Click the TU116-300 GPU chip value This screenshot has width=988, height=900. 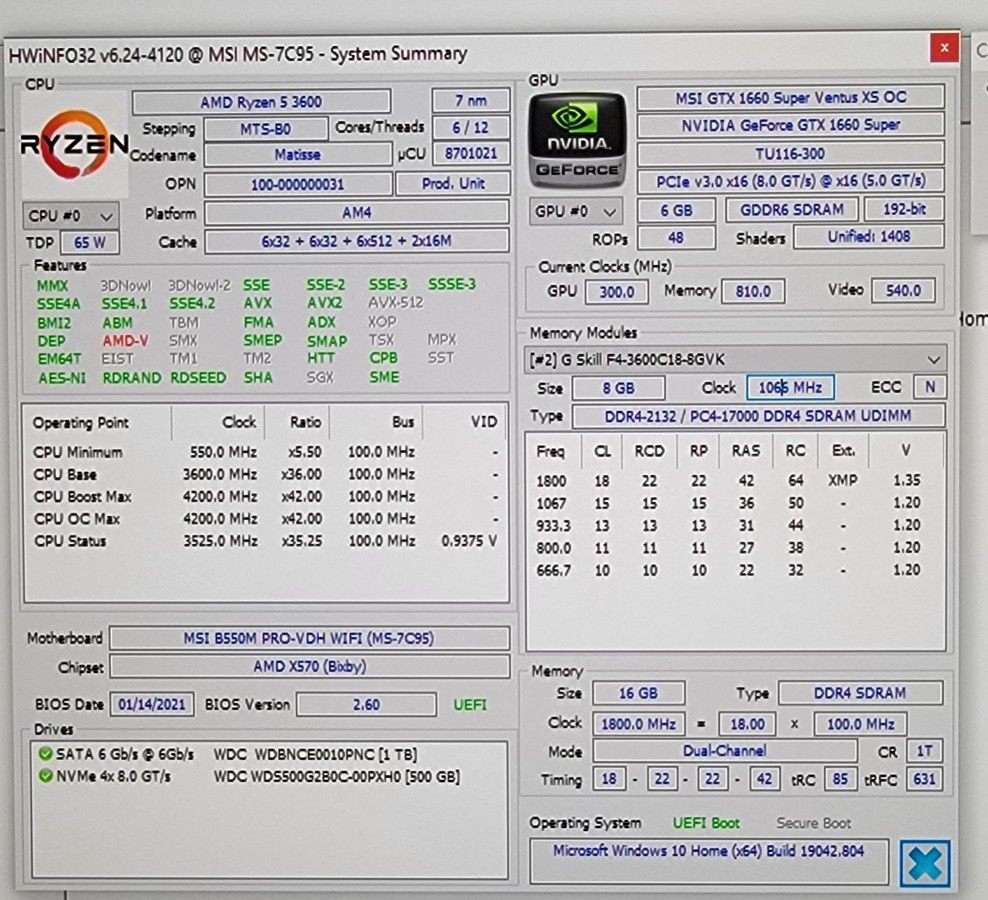[x=790, y=153]
